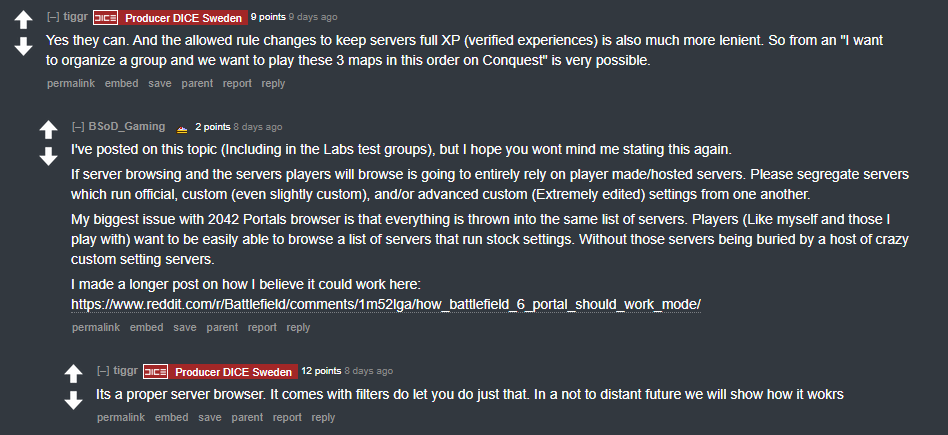The height and width of the screenshot is (435, 948).
Task: Click Producer DICE Sweden flair on bottom reply
Action: (233, 371)
